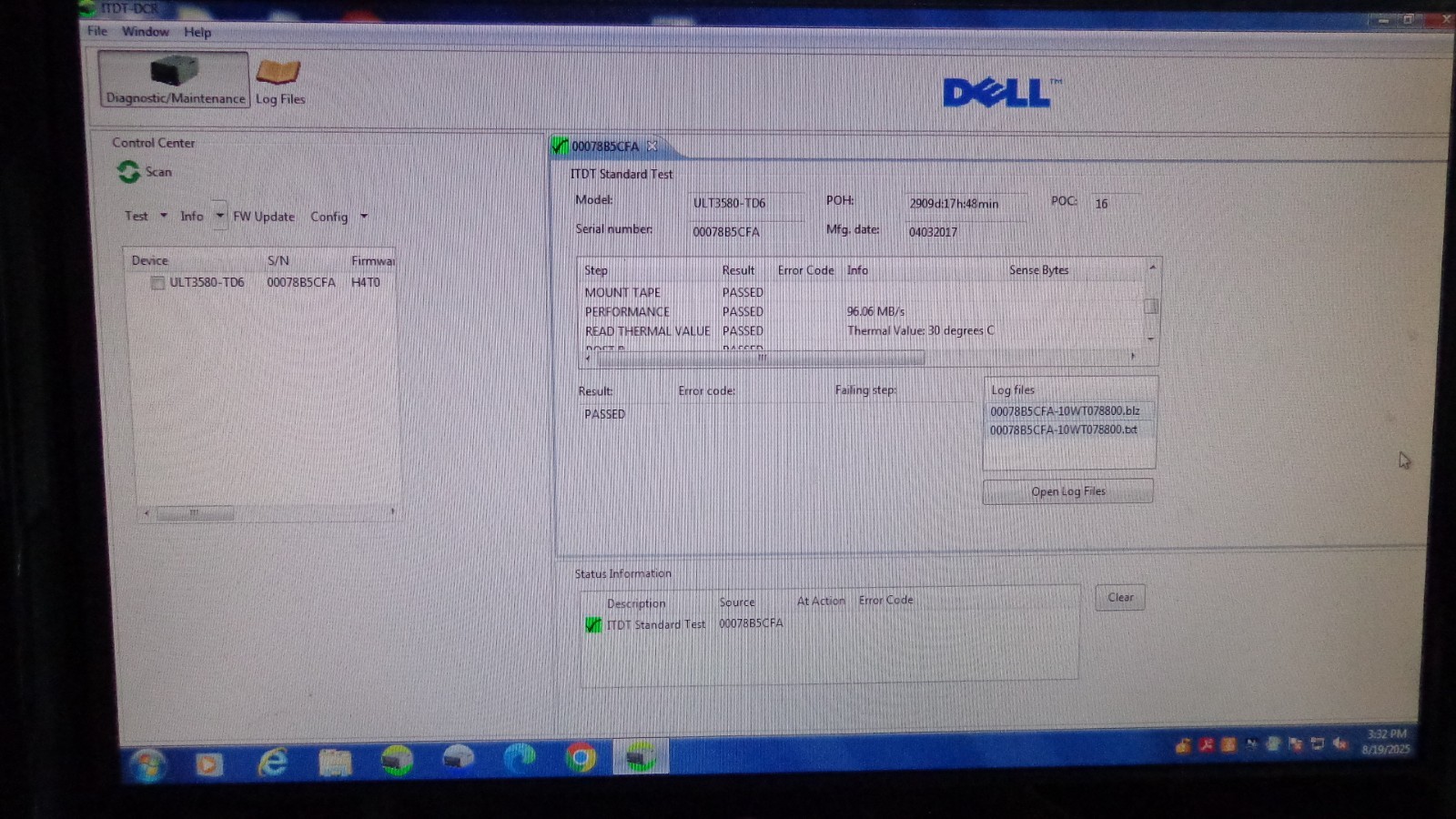
Task: Click the Test button
Action: coord(136,216)
